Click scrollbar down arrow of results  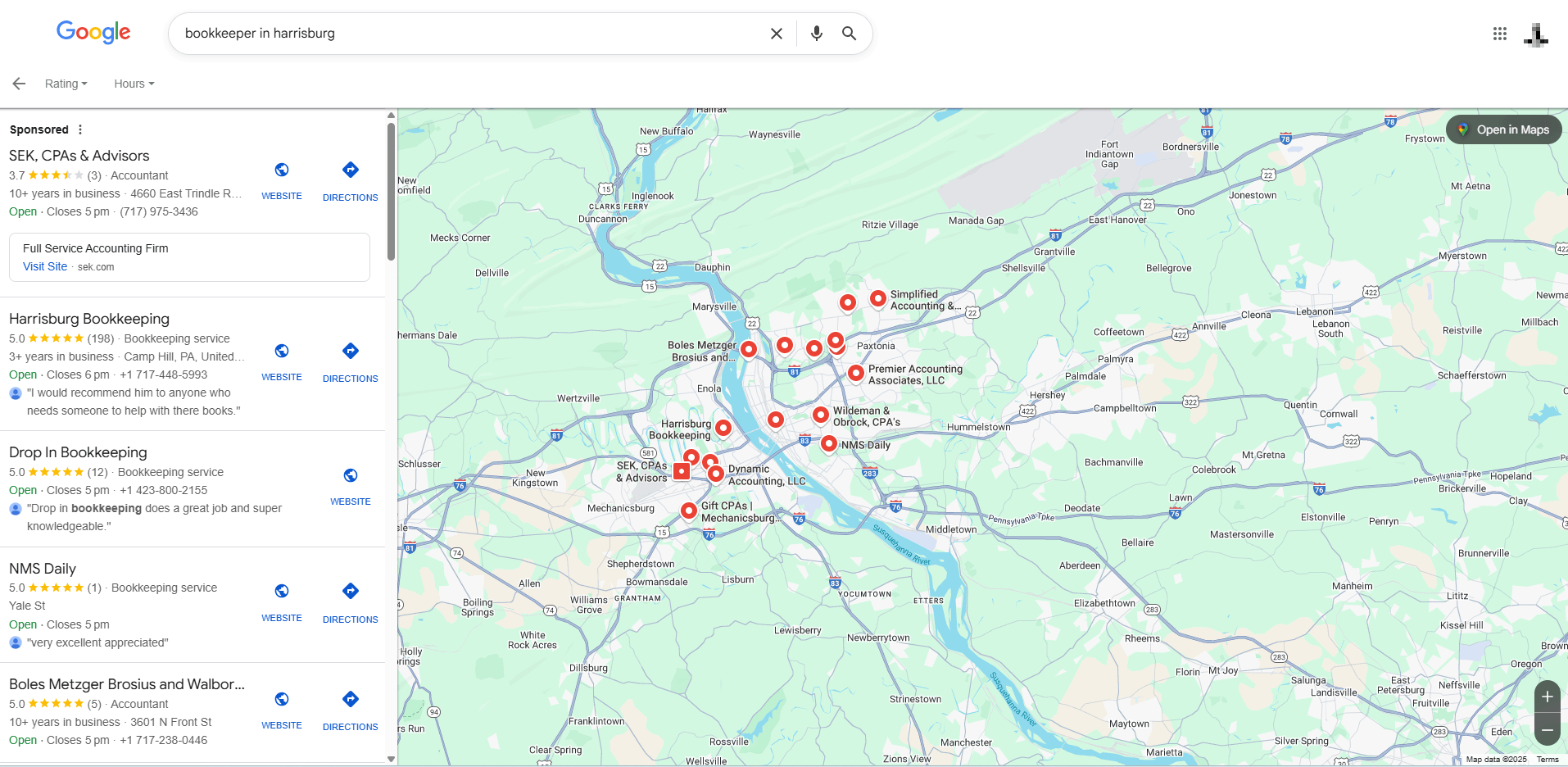(x=391, y=760)
